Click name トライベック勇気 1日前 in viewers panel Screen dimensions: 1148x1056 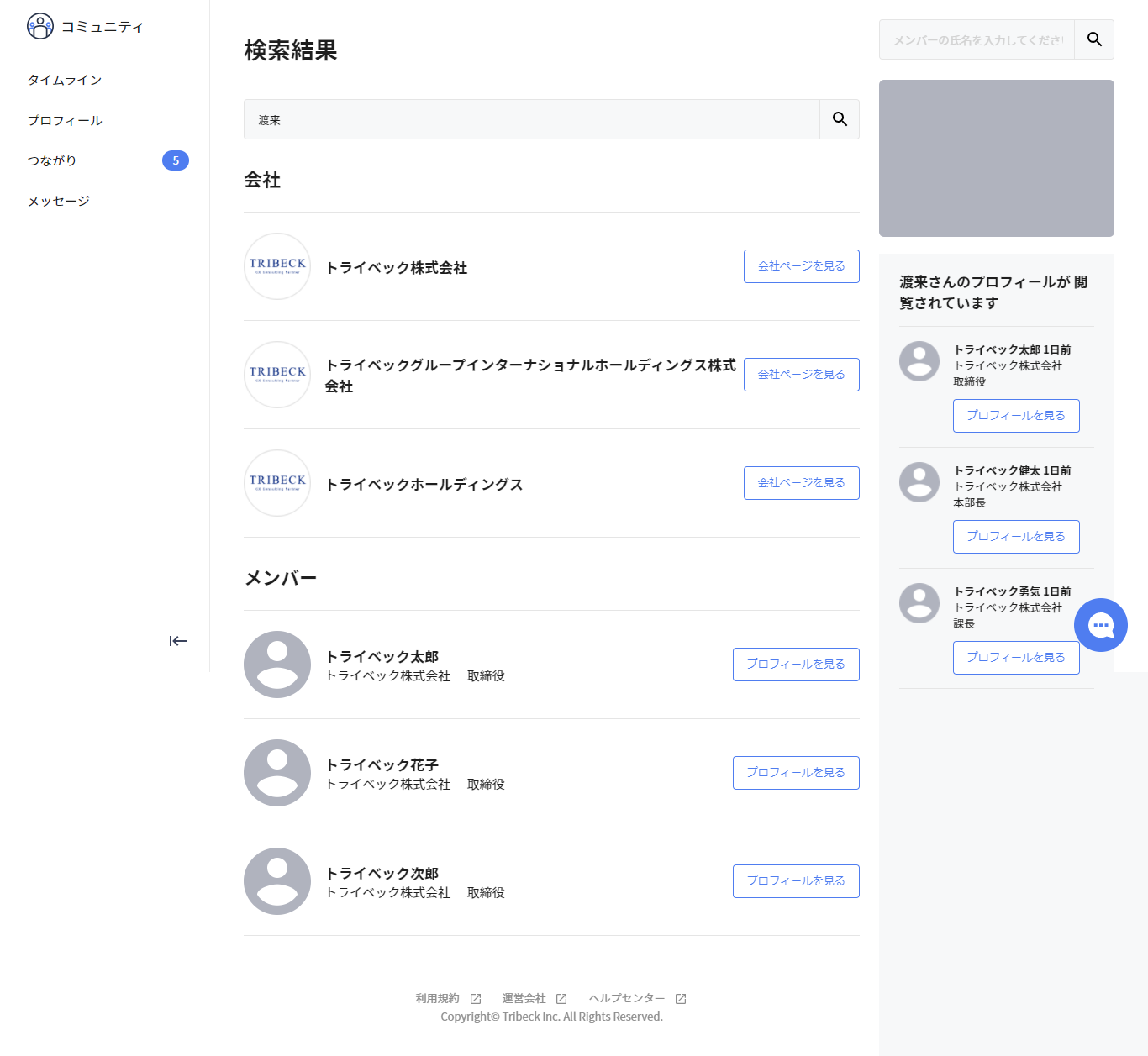point(1013,591)
